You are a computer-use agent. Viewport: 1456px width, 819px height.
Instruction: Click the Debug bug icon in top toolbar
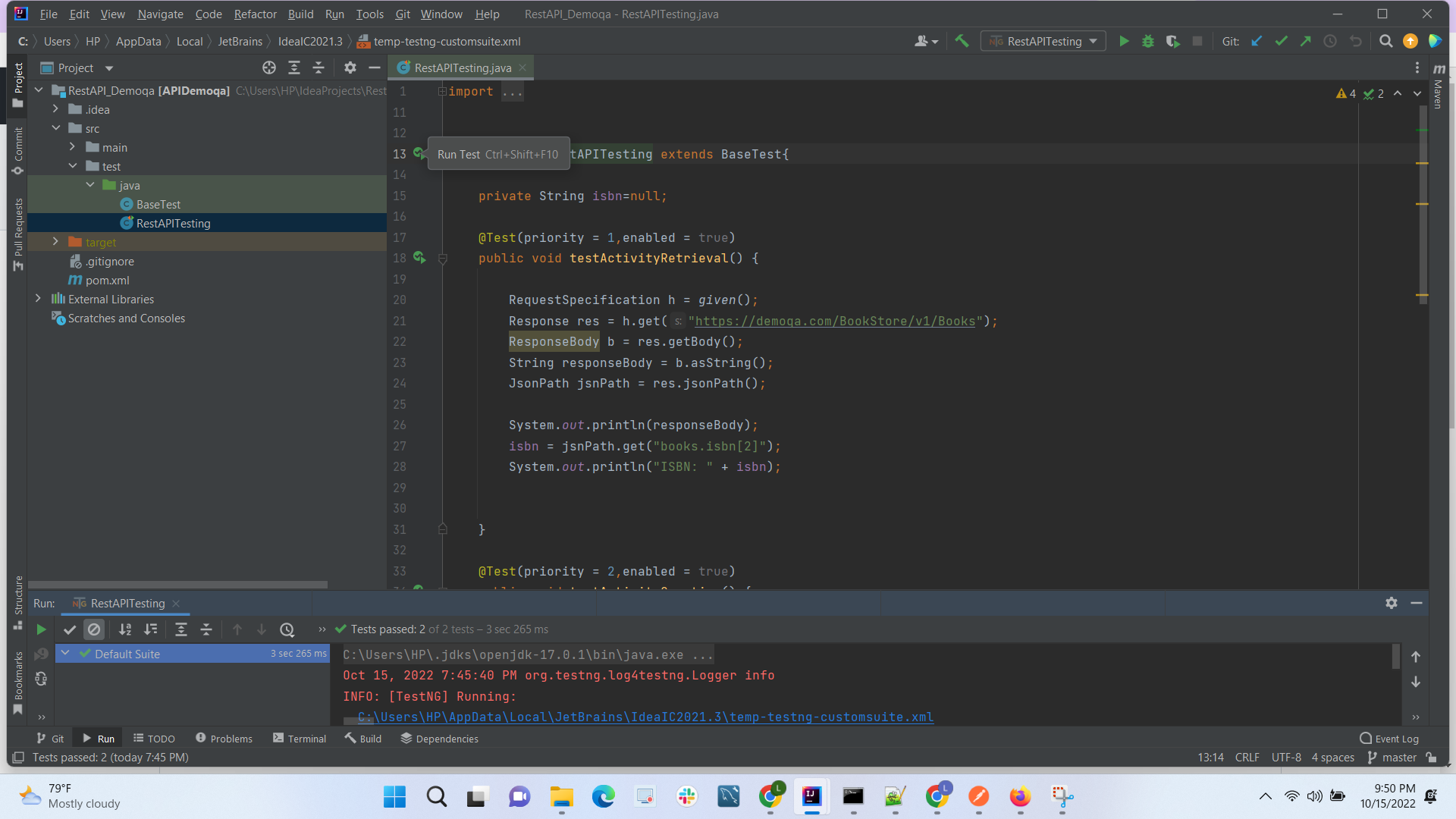[1148, 42]
